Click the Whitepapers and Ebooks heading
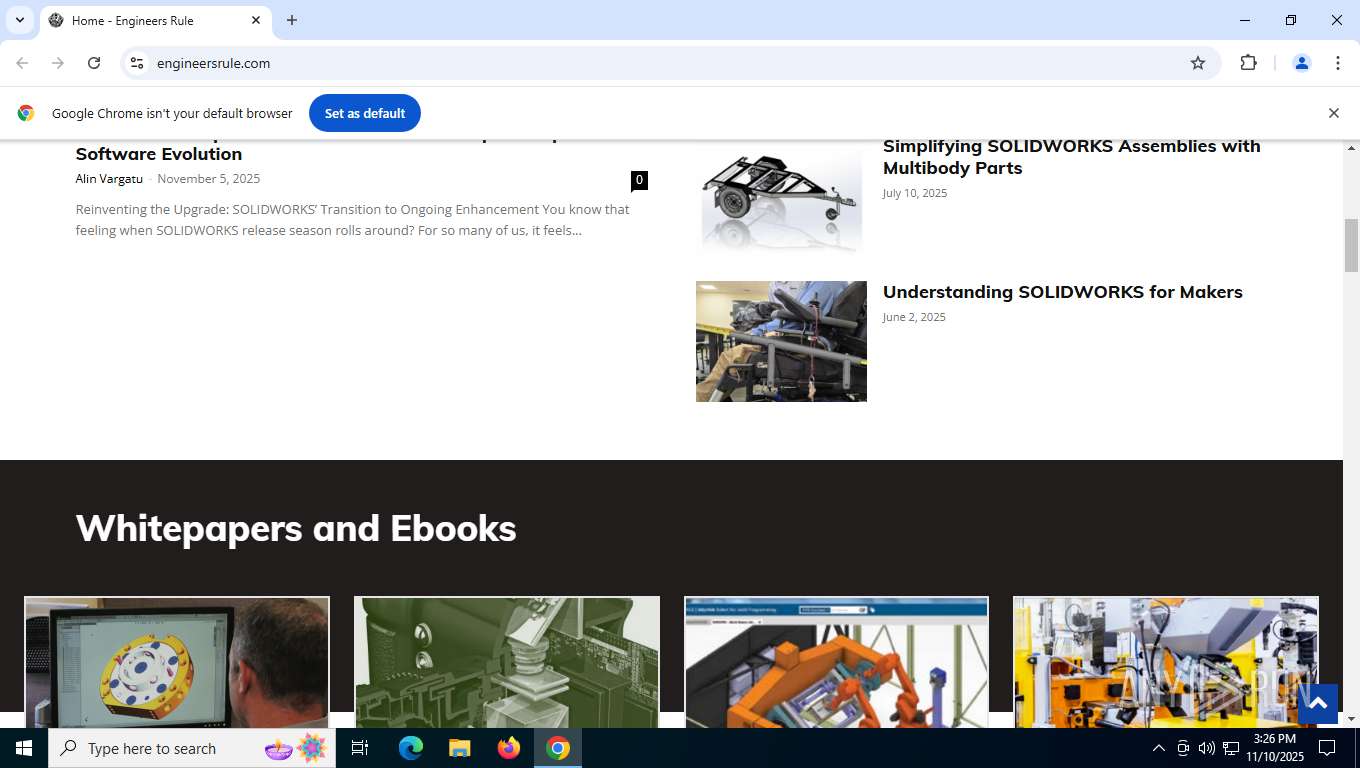The width and height of the screenshot is (1360, 768). pos(296,528)
